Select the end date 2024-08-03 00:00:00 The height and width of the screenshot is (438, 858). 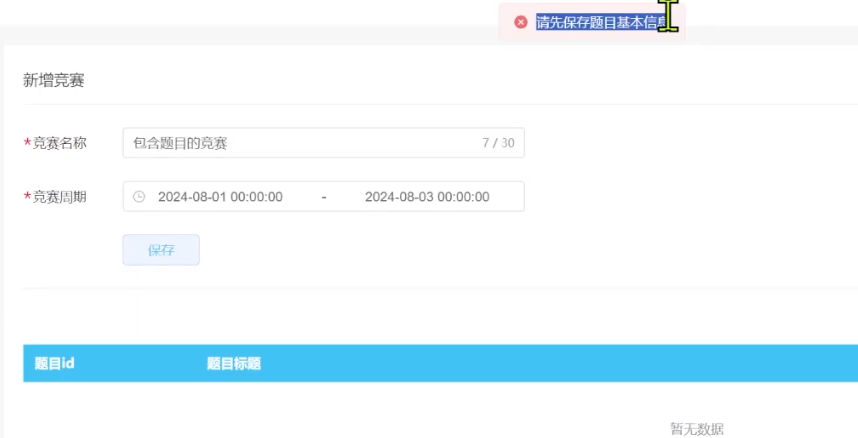[x=427, y=197]
